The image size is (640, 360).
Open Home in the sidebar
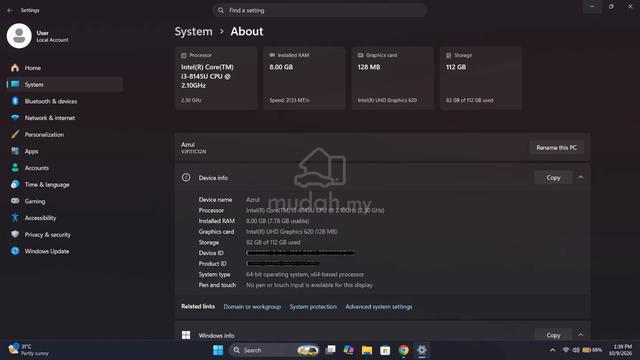64,68
